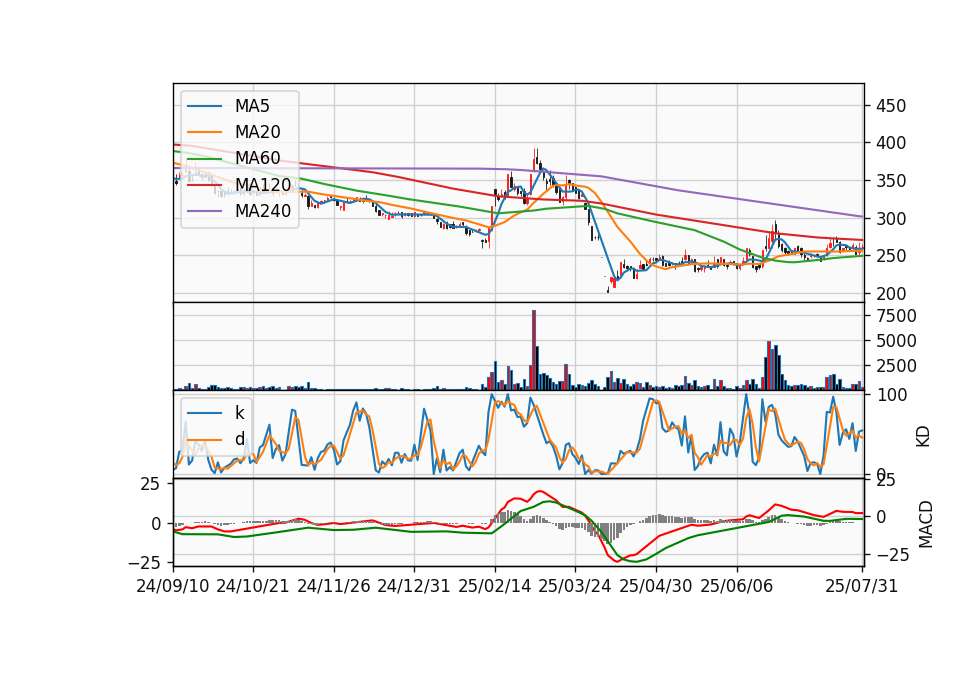Click the candlestick peak near 400
The width and height of the screenshot is (960, 690).
[x=536, y=154]
